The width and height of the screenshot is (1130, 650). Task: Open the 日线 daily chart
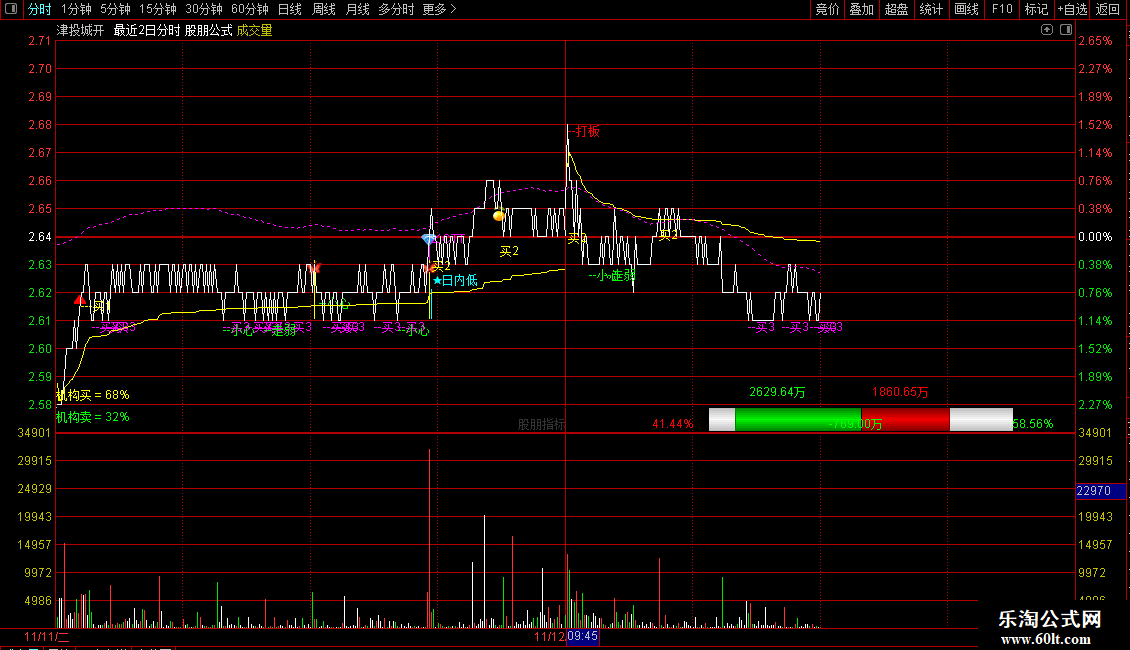coord(290,9)
